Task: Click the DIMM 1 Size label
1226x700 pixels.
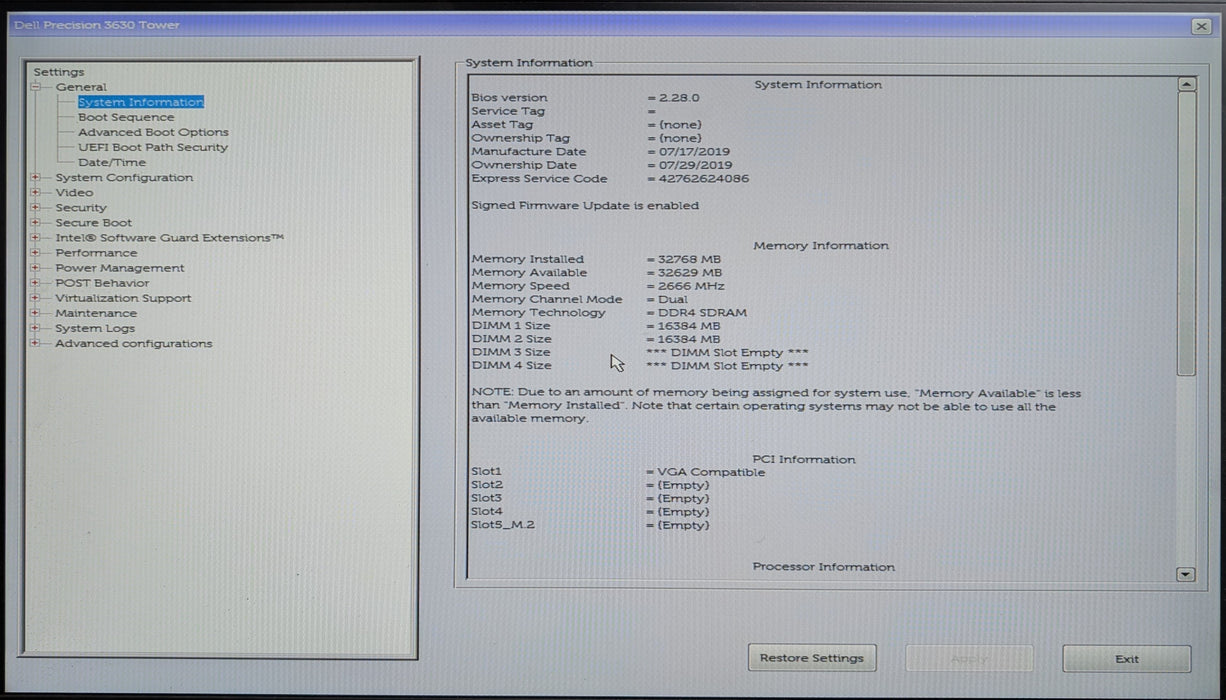Action: point(511,326)
